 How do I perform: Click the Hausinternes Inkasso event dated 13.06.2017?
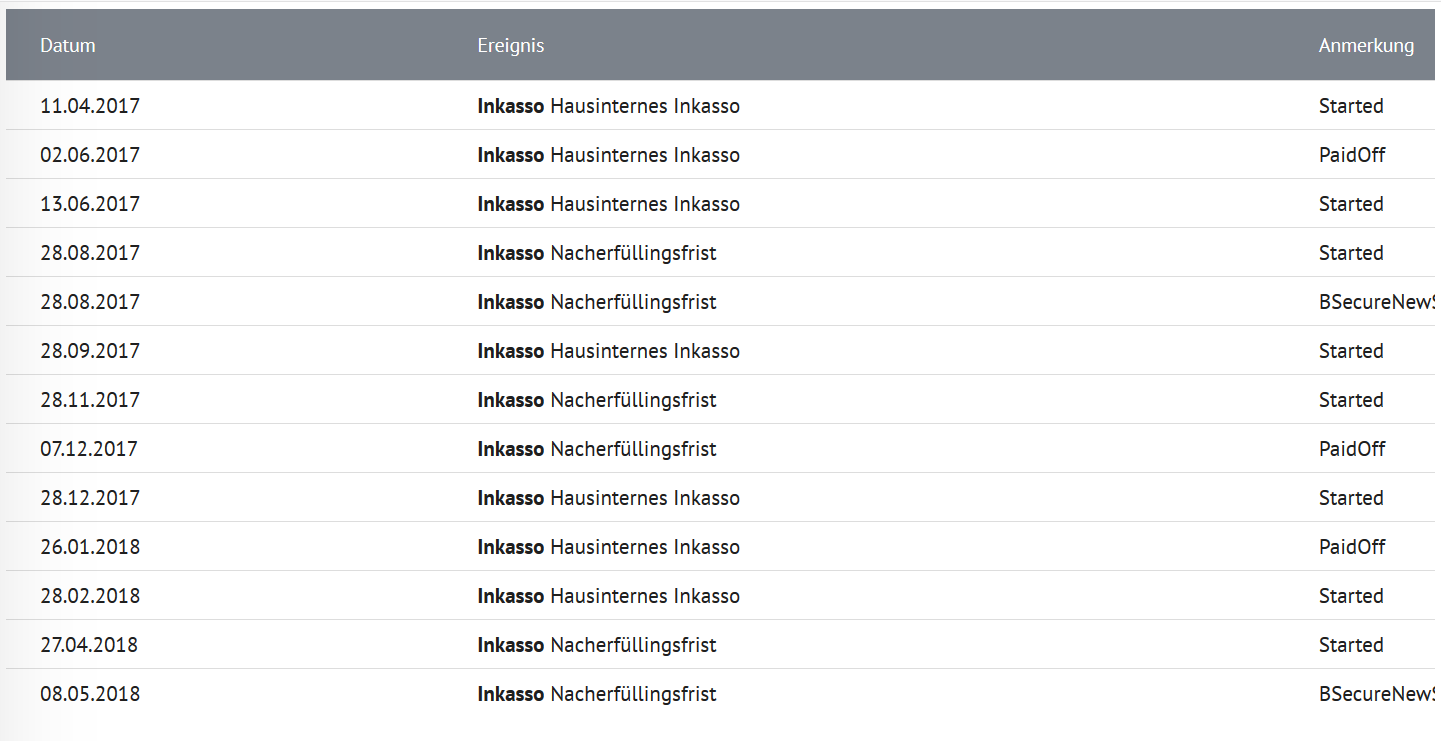point(608,204)
